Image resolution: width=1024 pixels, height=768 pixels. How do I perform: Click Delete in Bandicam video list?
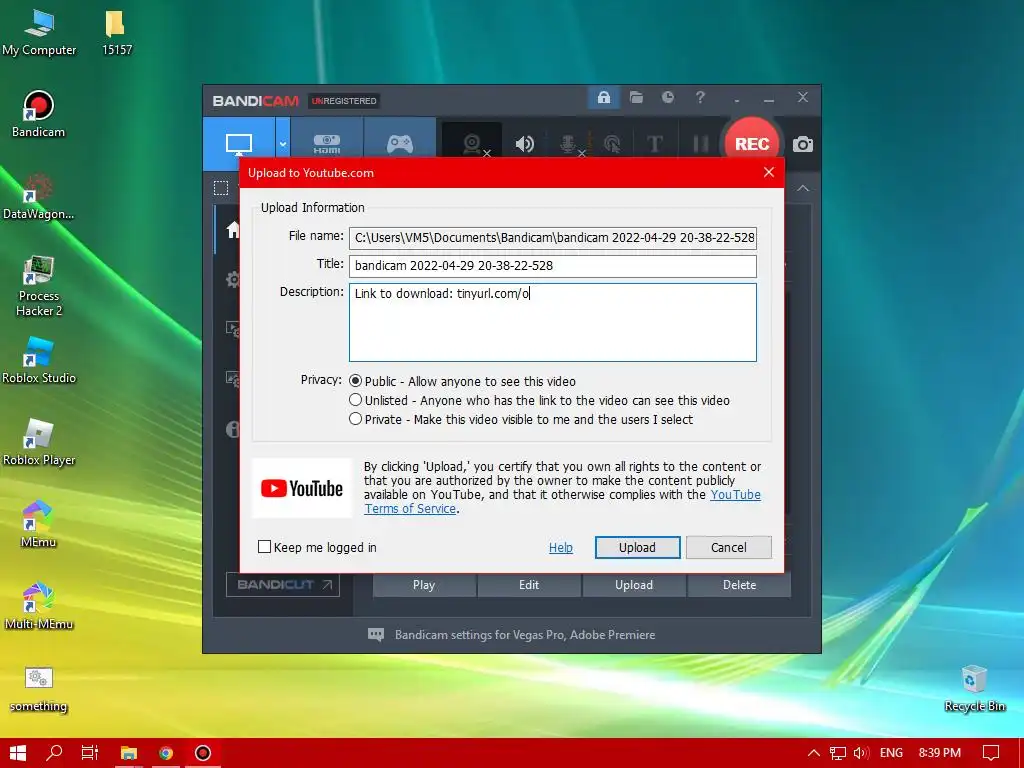739,585
